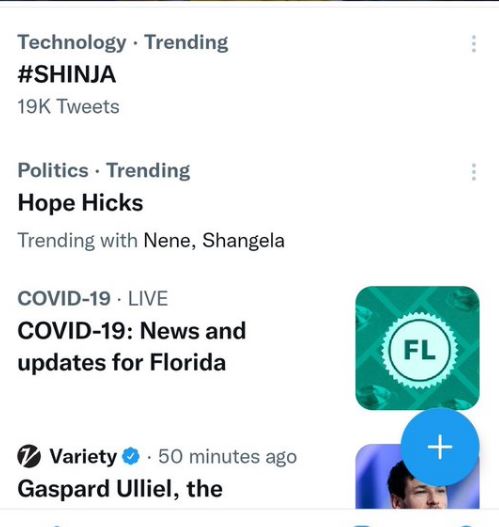Image resolution: width=499 pixels, height=527 pixels.
Task: Open options menu for #SHINJA trend
Action: 474,44
